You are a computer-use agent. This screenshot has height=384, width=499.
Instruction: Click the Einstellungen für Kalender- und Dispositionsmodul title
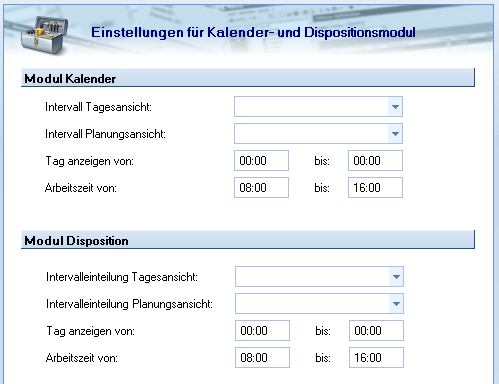click(253, 32)
